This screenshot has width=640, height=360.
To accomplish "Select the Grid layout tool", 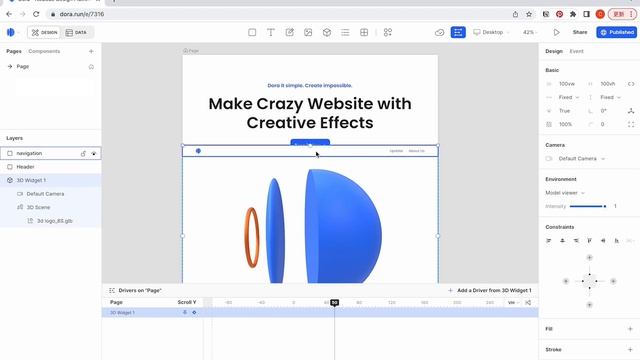I will click(x=364, y=32).
